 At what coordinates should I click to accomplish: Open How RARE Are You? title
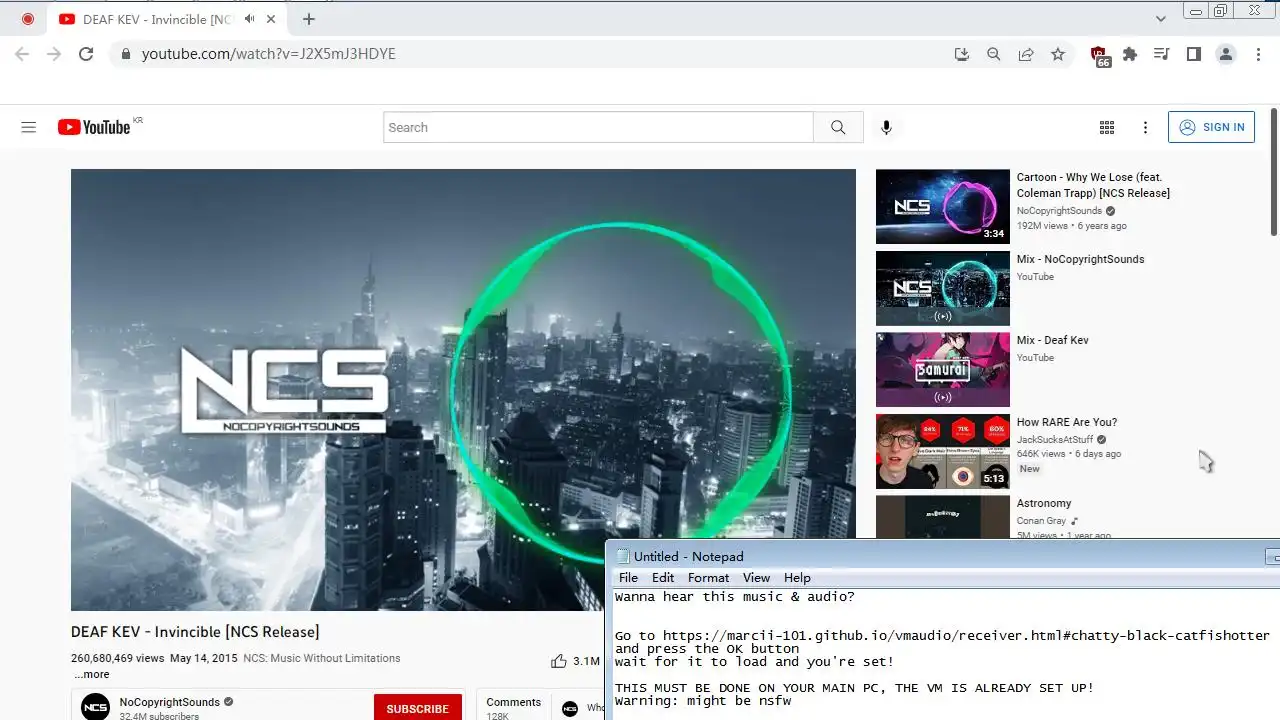1067,422
